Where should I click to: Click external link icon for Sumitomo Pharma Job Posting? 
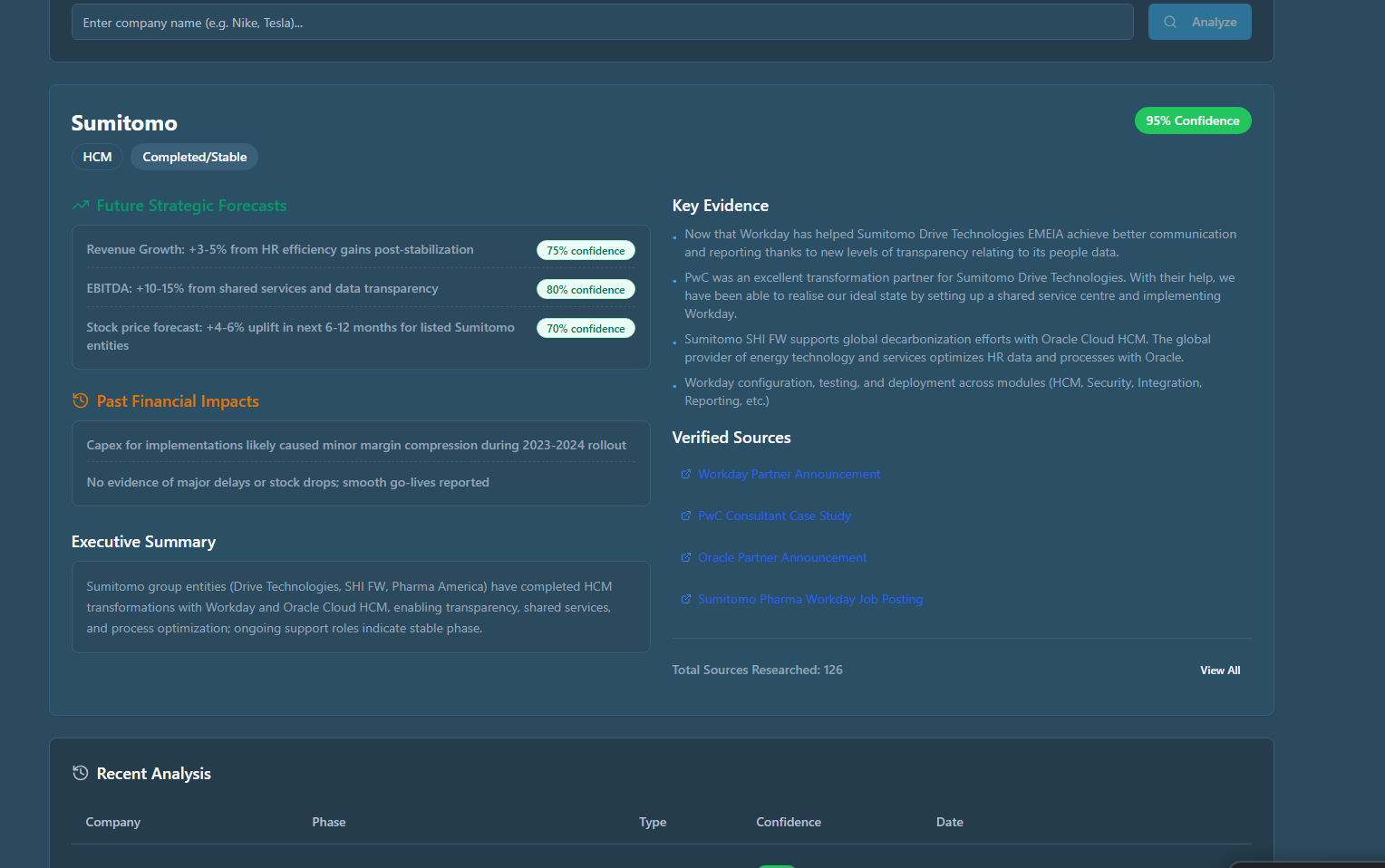tap(686, 599)
